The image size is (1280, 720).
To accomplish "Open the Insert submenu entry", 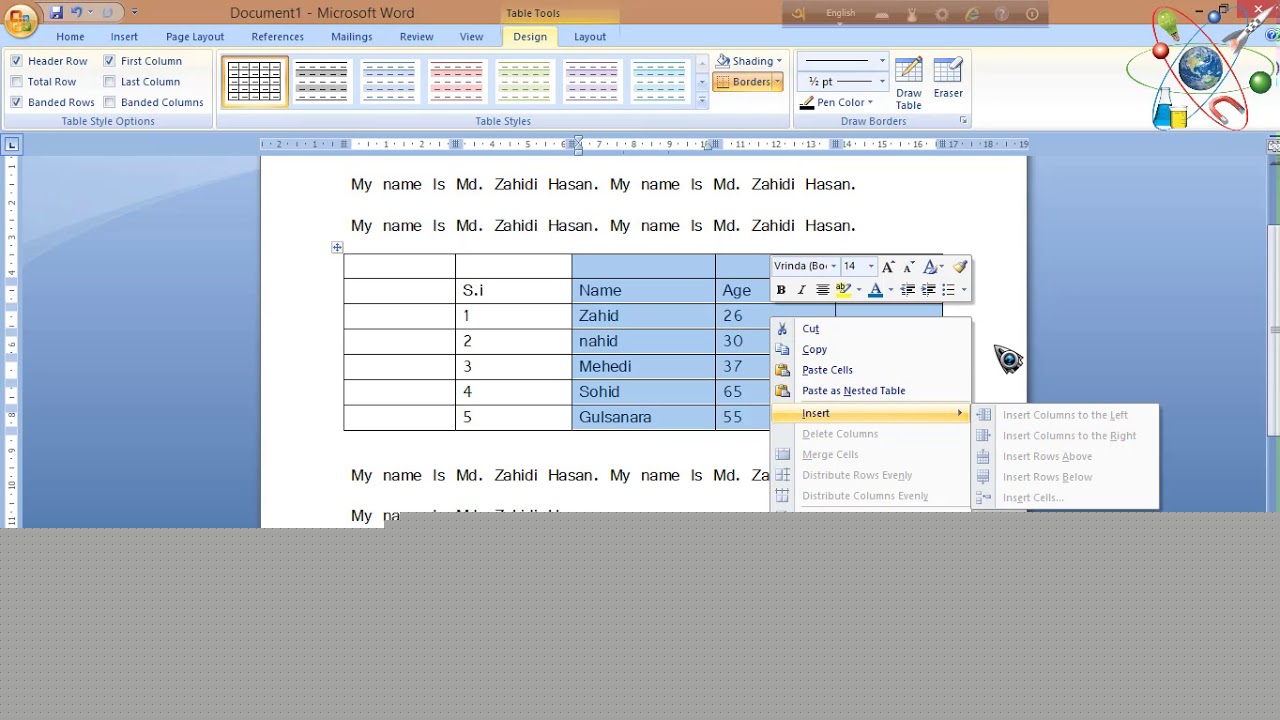I will coord(870,413).
